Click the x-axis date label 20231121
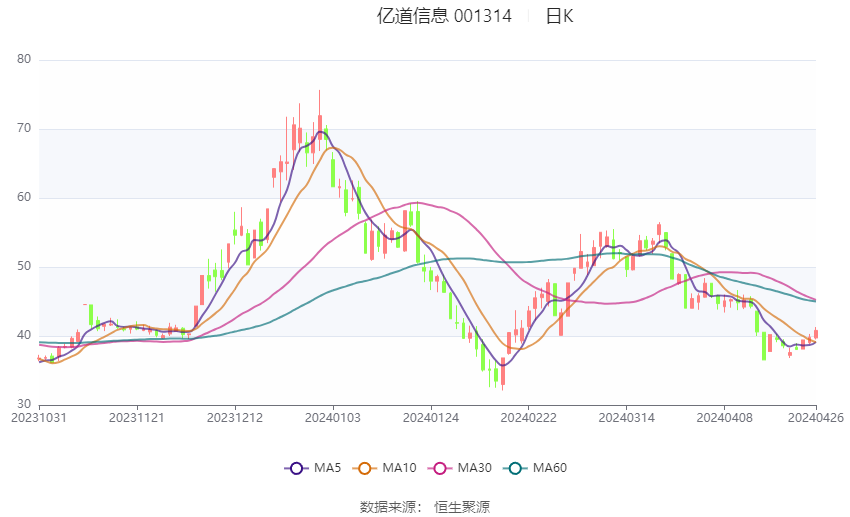 click(137, 418)
